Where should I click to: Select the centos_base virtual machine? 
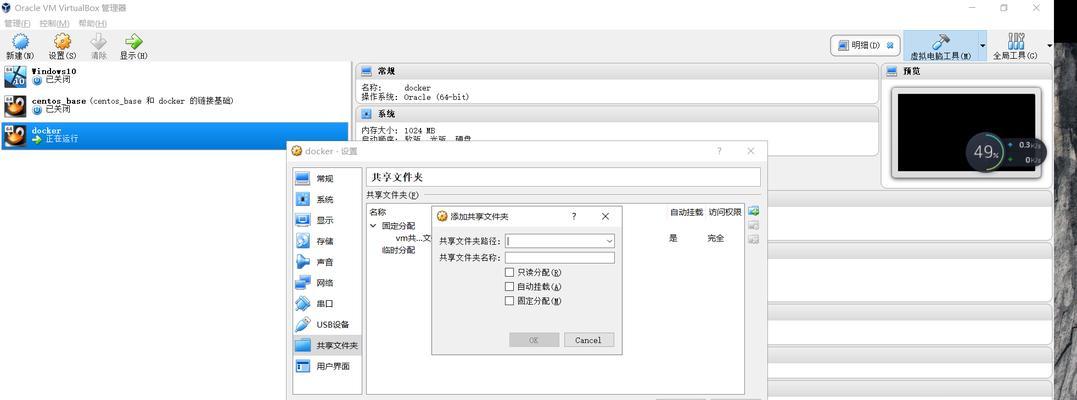[174, 105]
